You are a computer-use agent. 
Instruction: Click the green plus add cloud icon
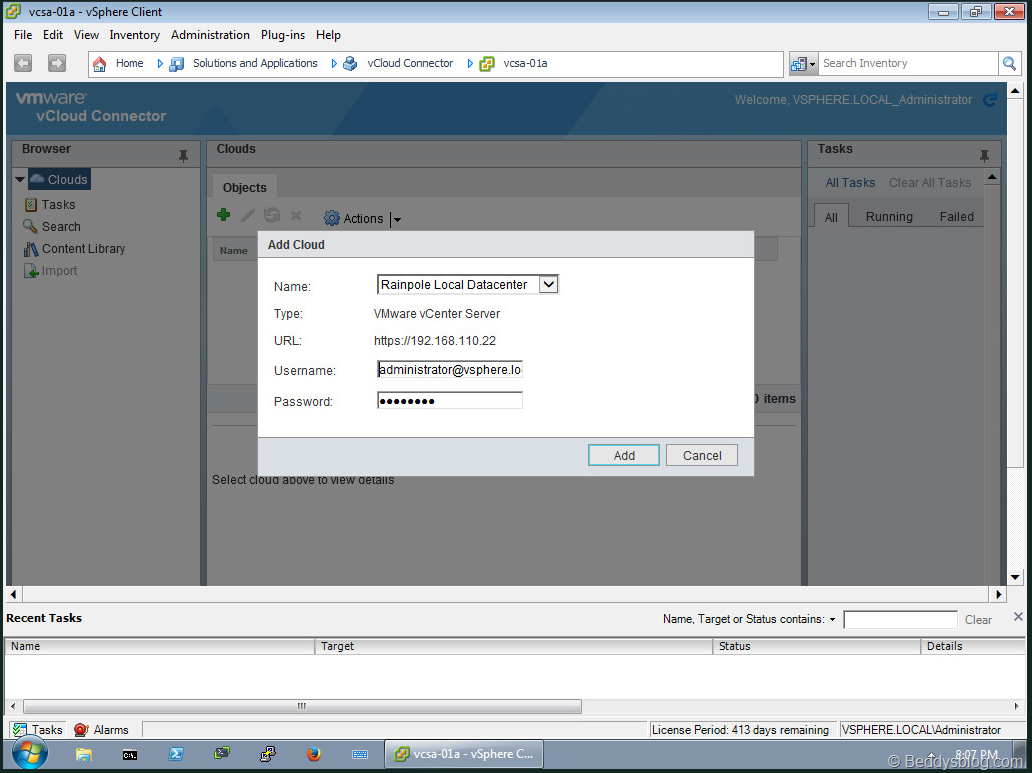coord(224,215)
